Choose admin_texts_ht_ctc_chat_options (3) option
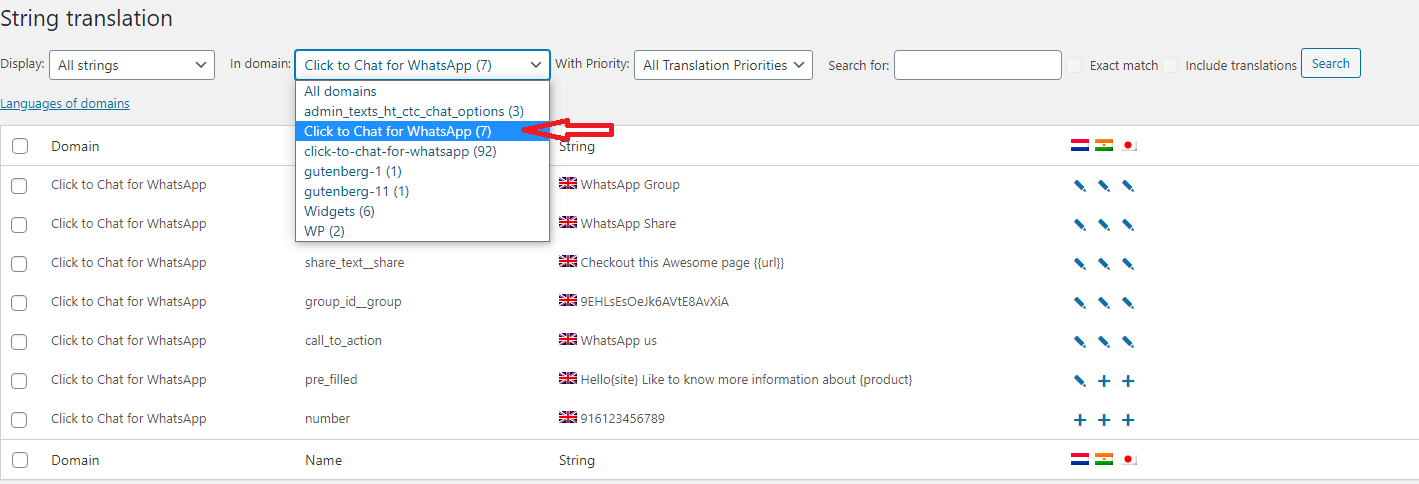Screen dimensions: 1419x484 [422, 111]
